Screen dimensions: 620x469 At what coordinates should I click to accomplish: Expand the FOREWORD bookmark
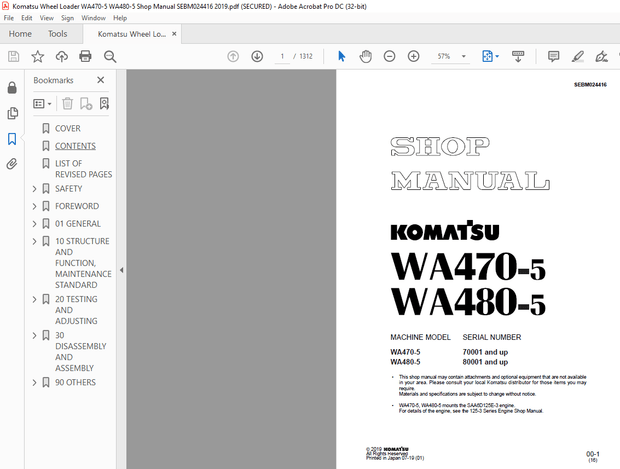(x=34, y=206)
